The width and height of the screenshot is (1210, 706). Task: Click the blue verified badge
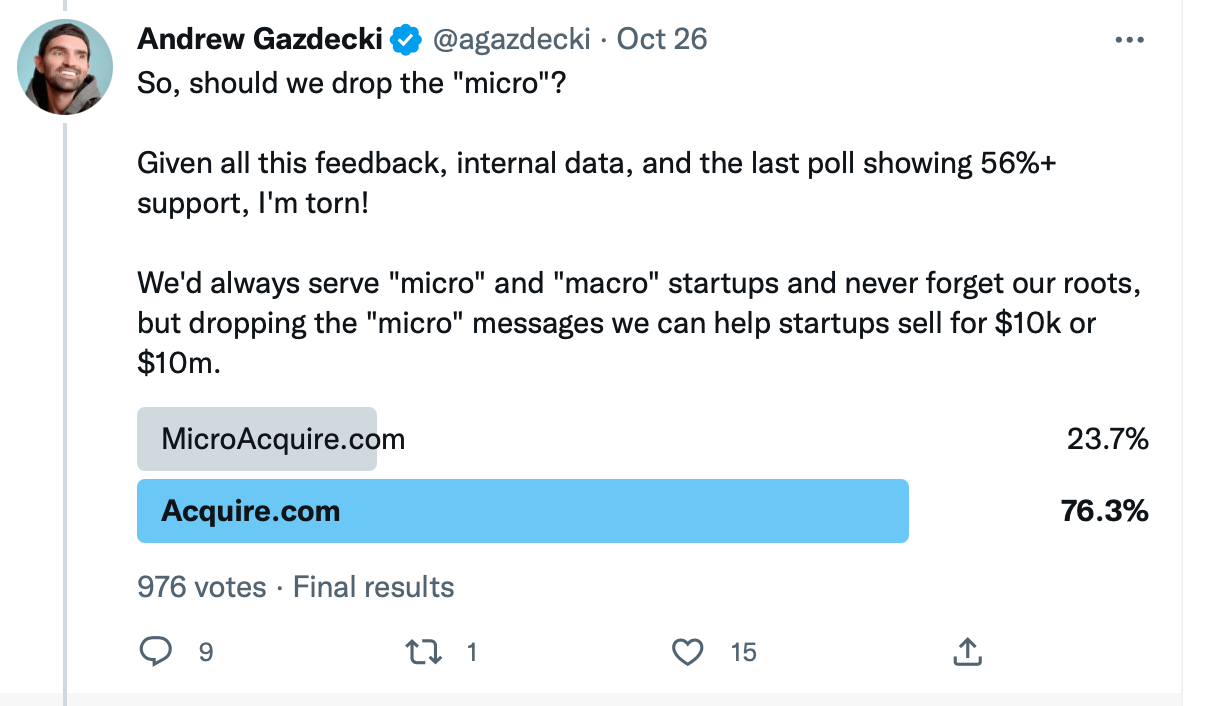point(404,40)
